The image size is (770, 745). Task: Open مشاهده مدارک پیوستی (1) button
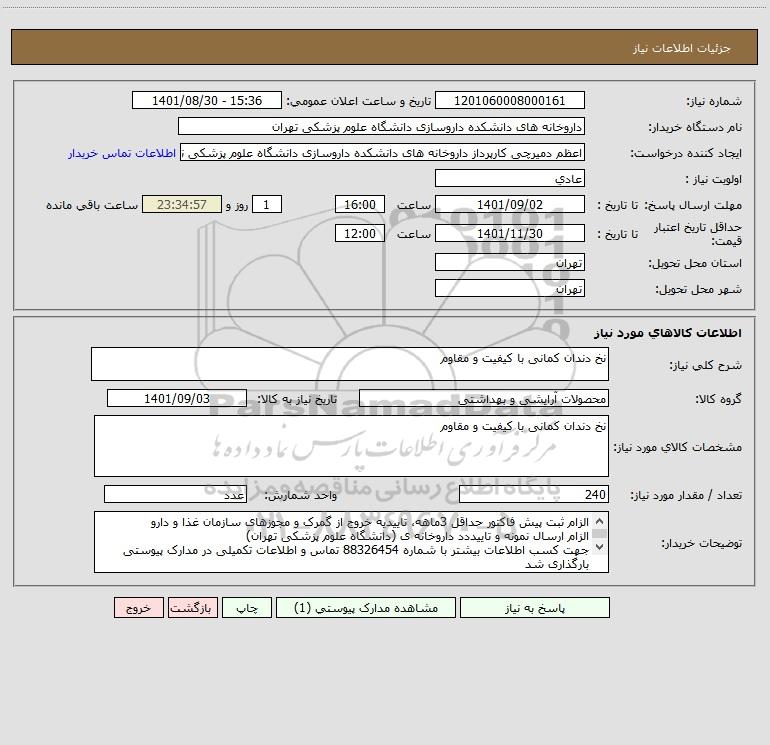pyautogui.click(x=366, y=607)
